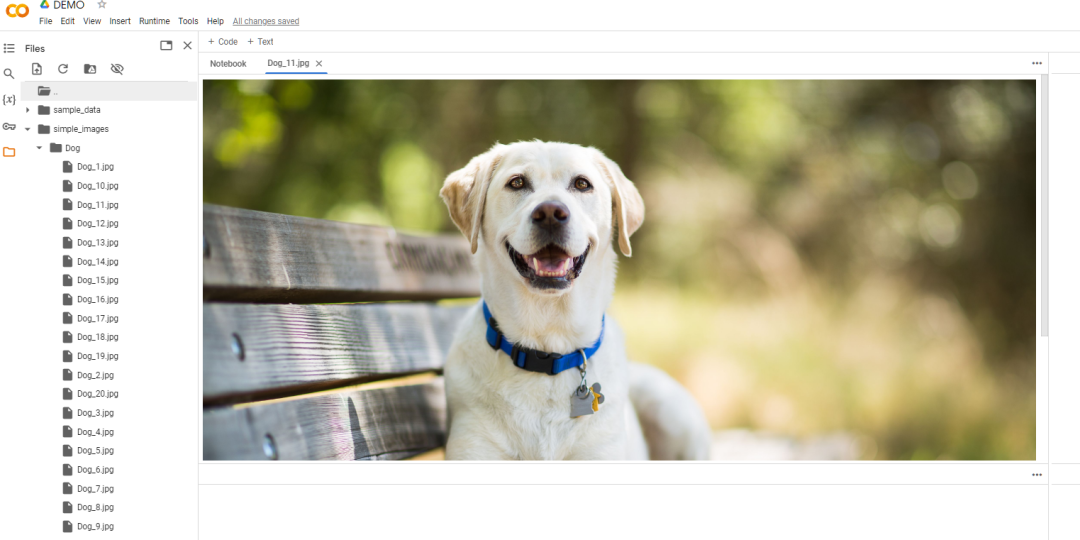Add a new Text cell
The width and height of the screenshot is (1080, 540).
click(x=260, y=42)
